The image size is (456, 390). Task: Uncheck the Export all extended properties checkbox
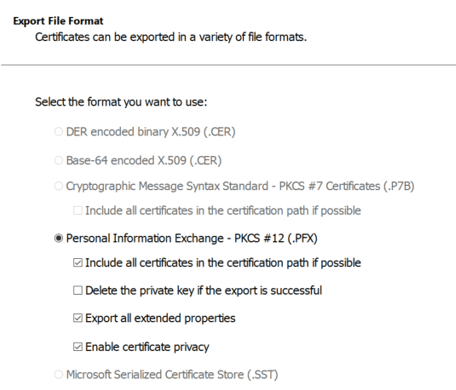[78, 318]
